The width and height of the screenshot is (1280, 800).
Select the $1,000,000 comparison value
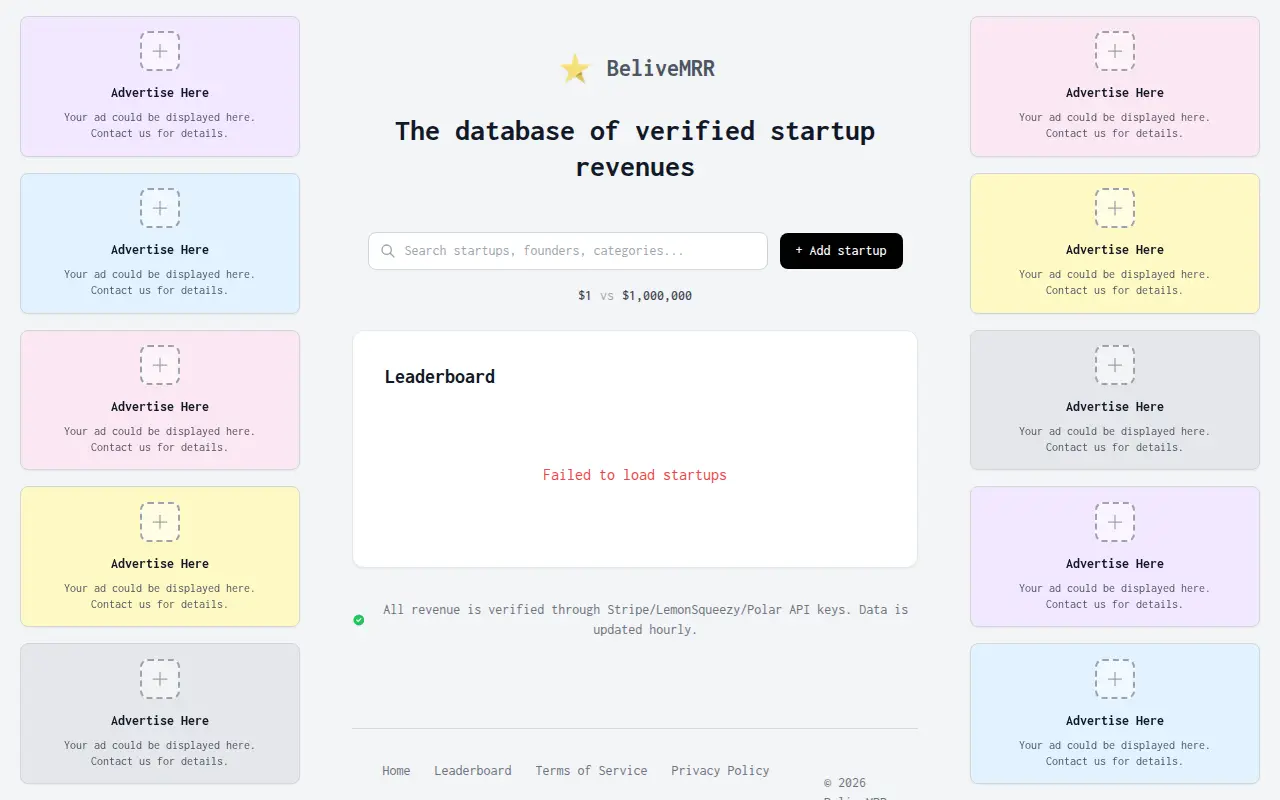(x=657, y=296)
